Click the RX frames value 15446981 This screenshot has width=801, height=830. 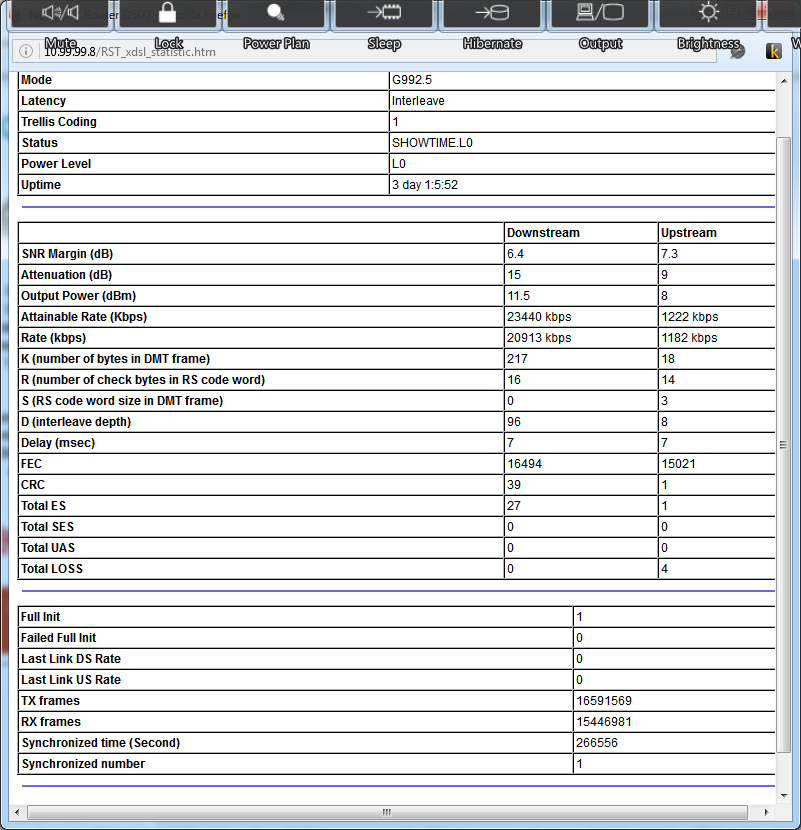click(604, 722)
